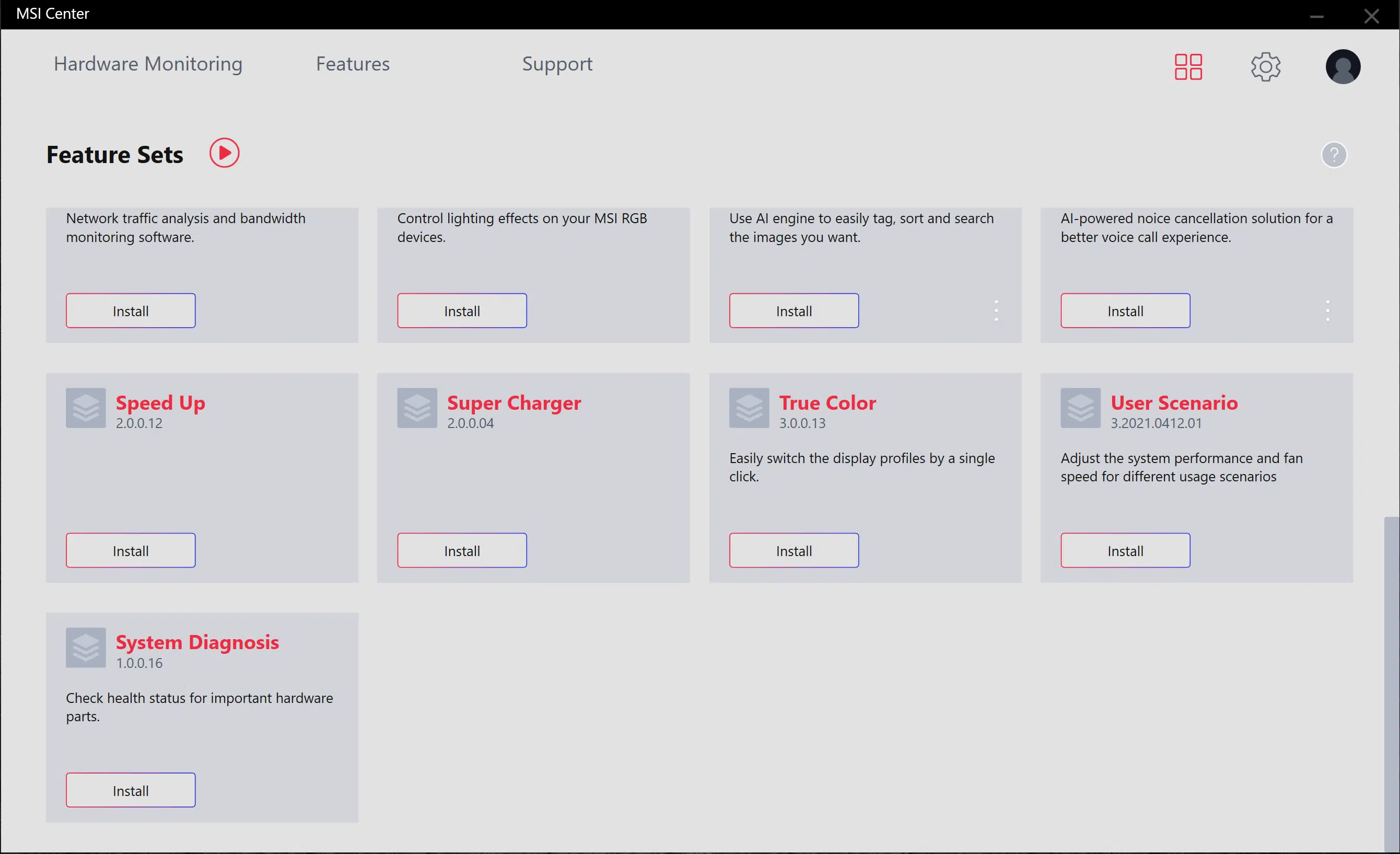1400x854 pixels.
Task: Click the Feature Sets heading
Action: click(115, 155)
